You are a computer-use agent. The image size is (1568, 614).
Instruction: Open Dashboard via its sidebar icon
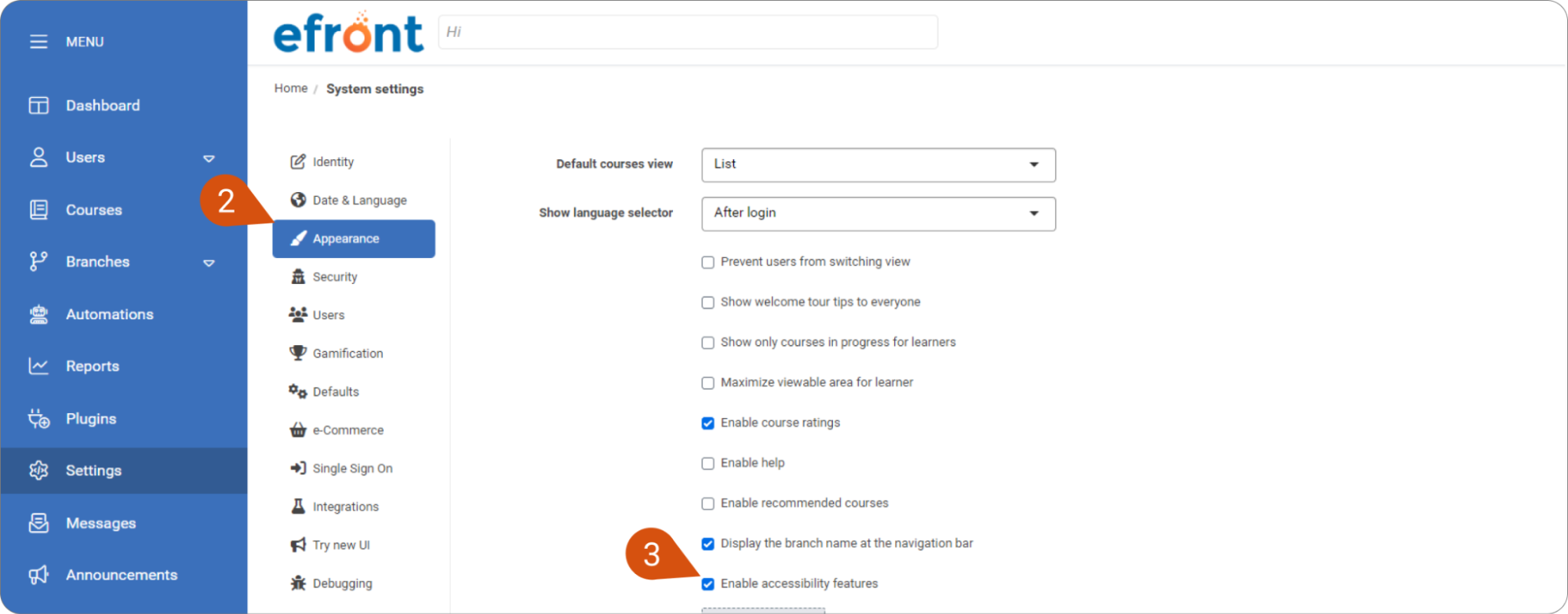(x=38, y=105)
